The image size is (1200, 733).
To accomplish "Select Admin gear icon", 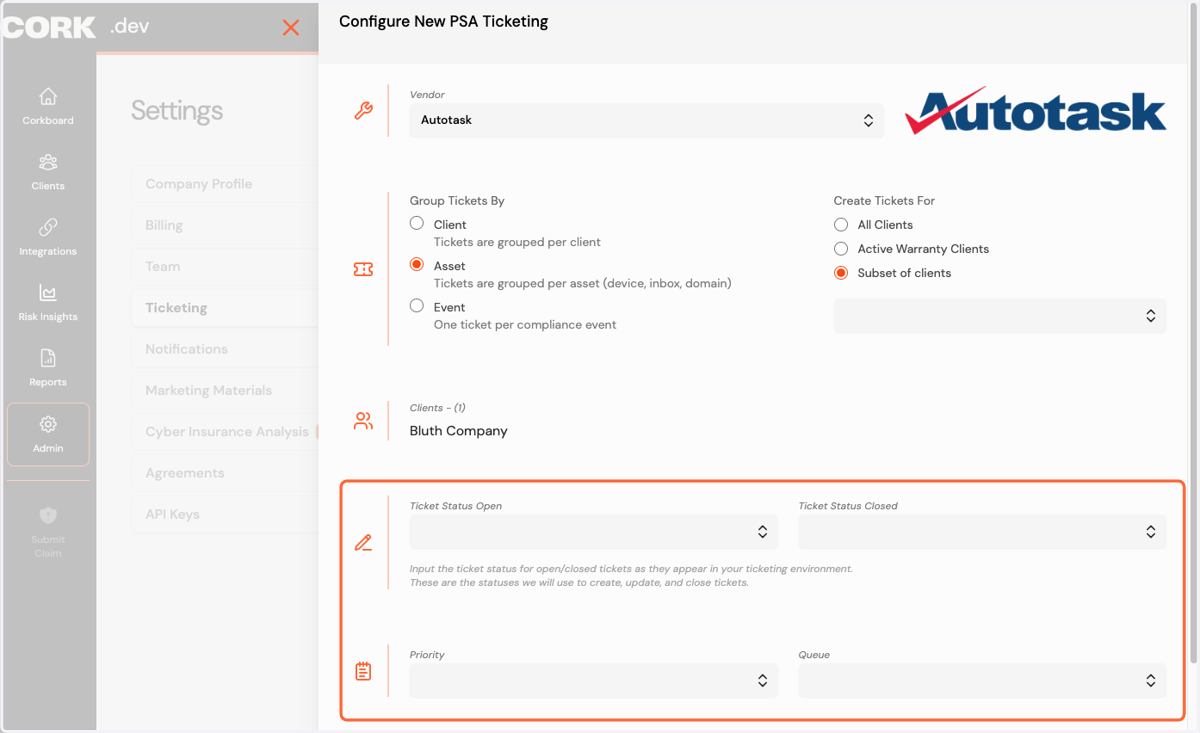I will (x=48, y=424).
